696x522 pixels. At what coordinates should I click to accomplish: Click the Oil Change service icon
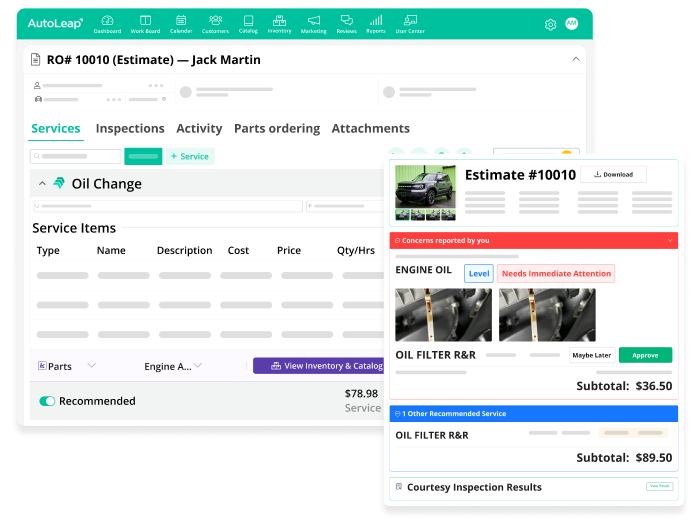(x=59, y=183)
